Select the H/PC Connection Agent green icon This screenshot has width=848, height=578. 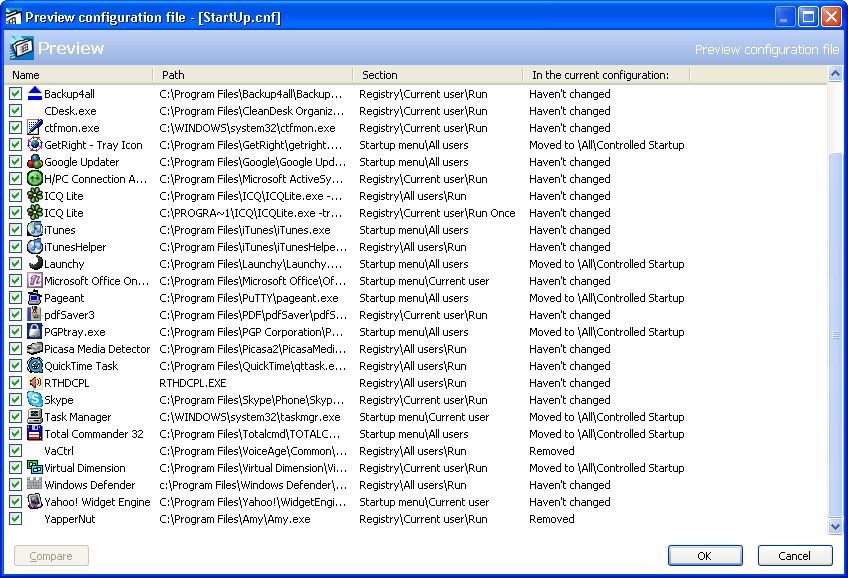[35, 178]
